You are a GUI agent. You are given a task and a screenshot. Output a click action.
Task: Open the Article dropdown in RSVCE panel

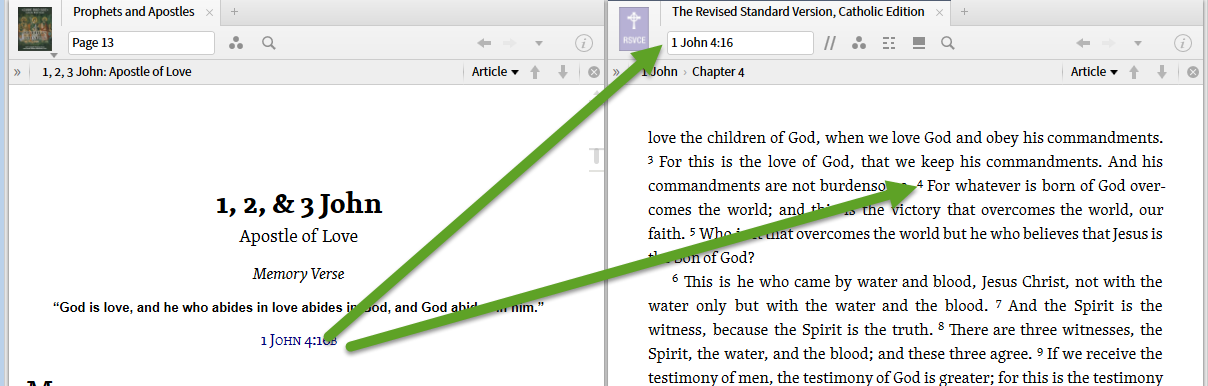tap(1094, 72)
